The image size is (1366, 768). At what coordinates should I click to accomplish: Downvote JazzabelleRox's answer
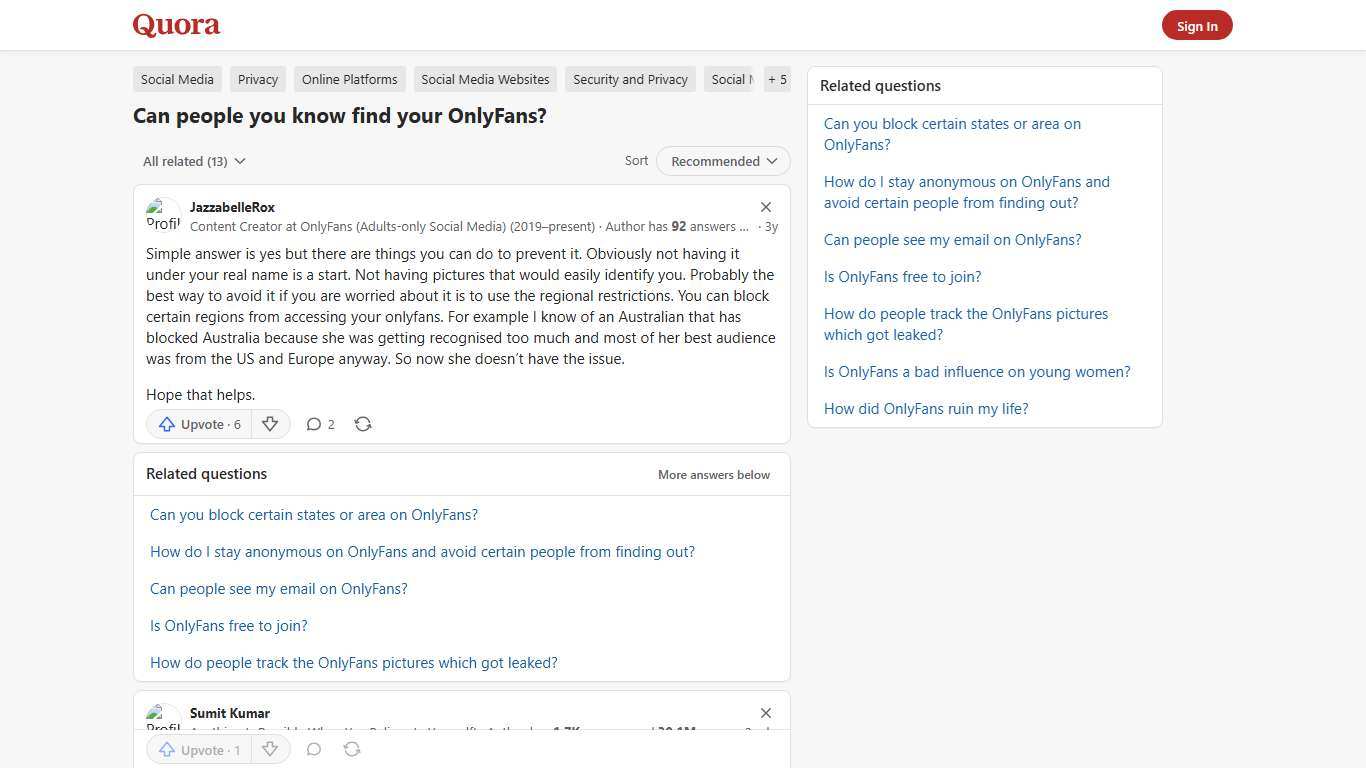[x=270, y=424]
